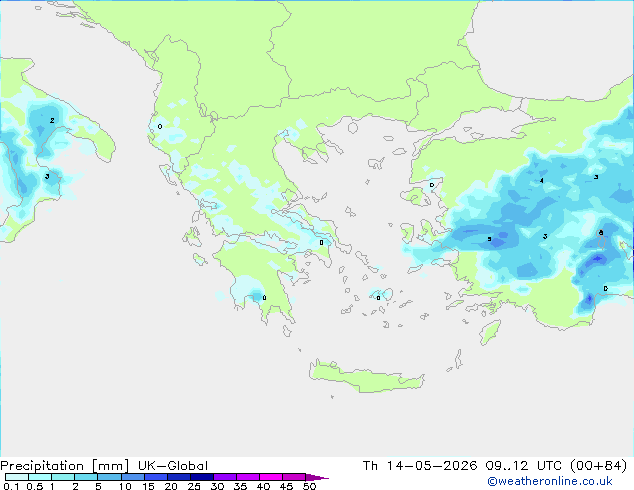Pick the 15–20 mm legend color swatch
634x490 pixels.
(155, 477)
